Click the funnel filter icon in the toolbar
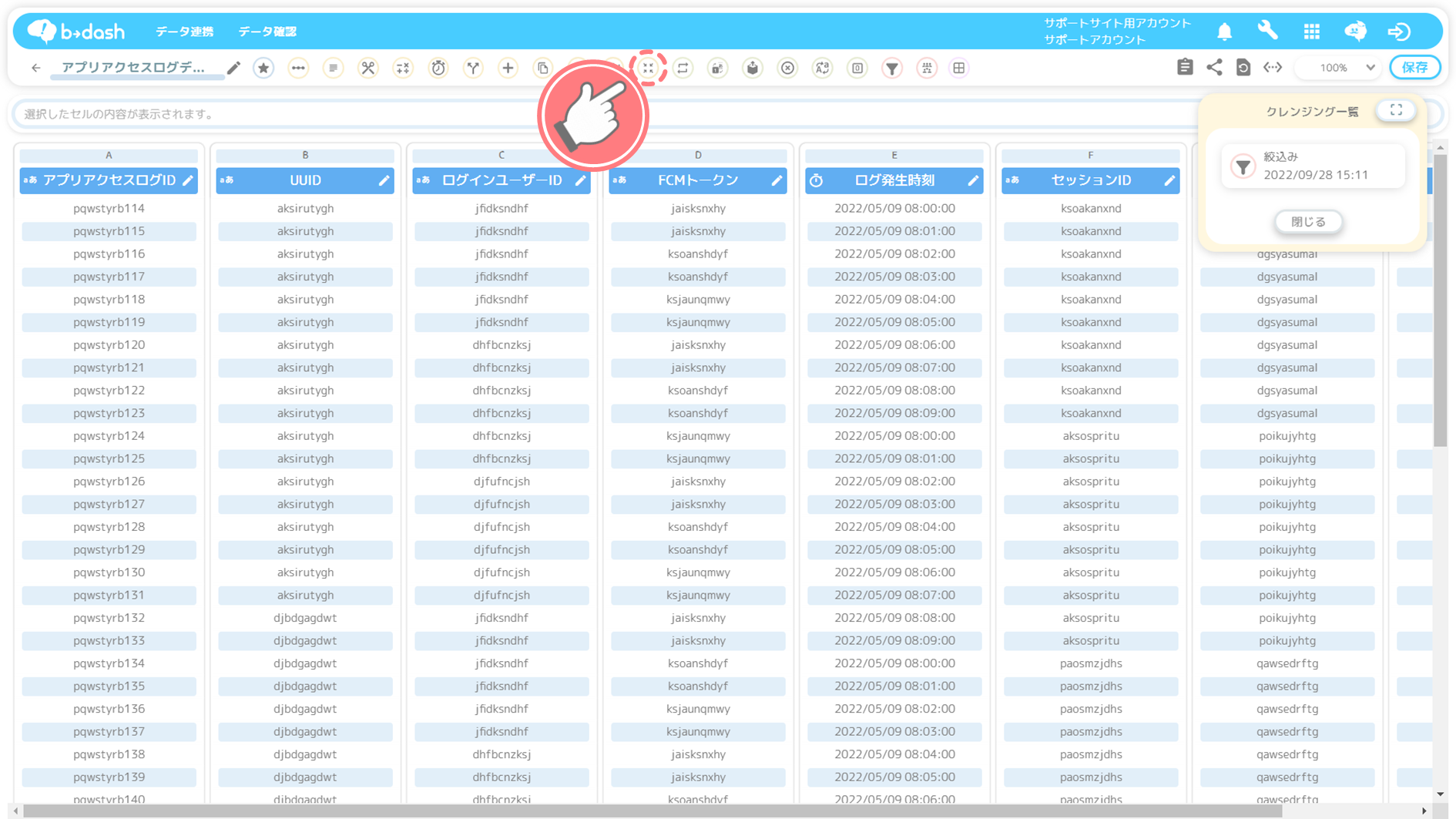The width and height of the screenshot is (1456, 819). pos(892,68)
